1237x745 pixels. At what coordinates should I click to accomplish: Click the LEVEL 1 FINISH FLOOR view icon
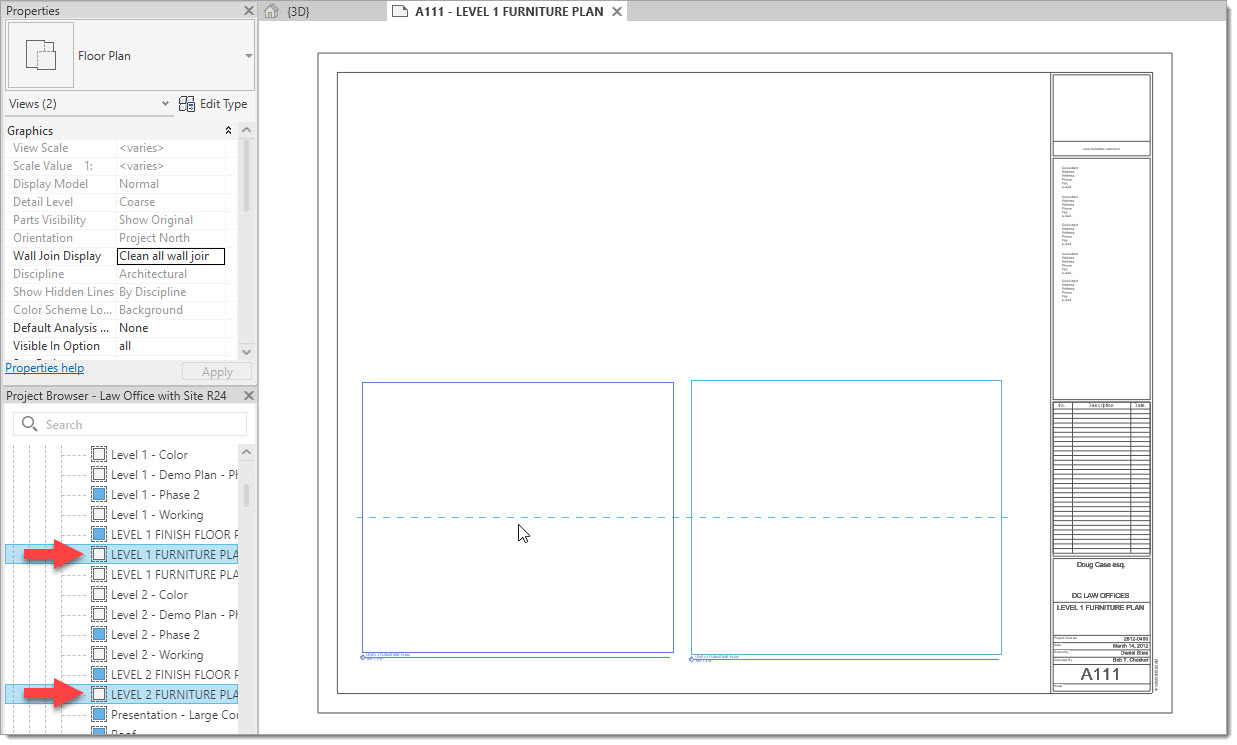(99, 534)
